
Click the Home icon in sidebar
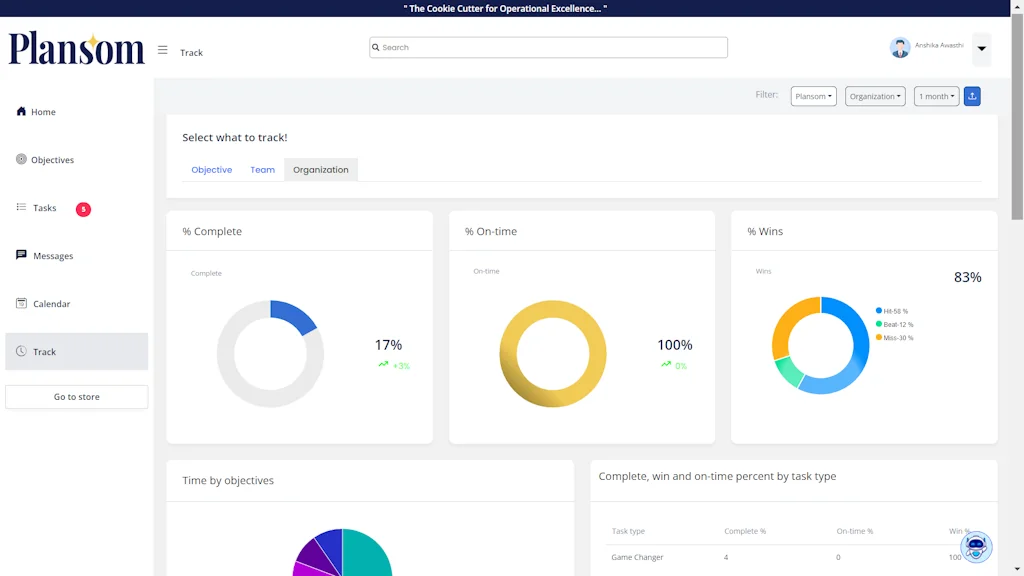(21, 111)
